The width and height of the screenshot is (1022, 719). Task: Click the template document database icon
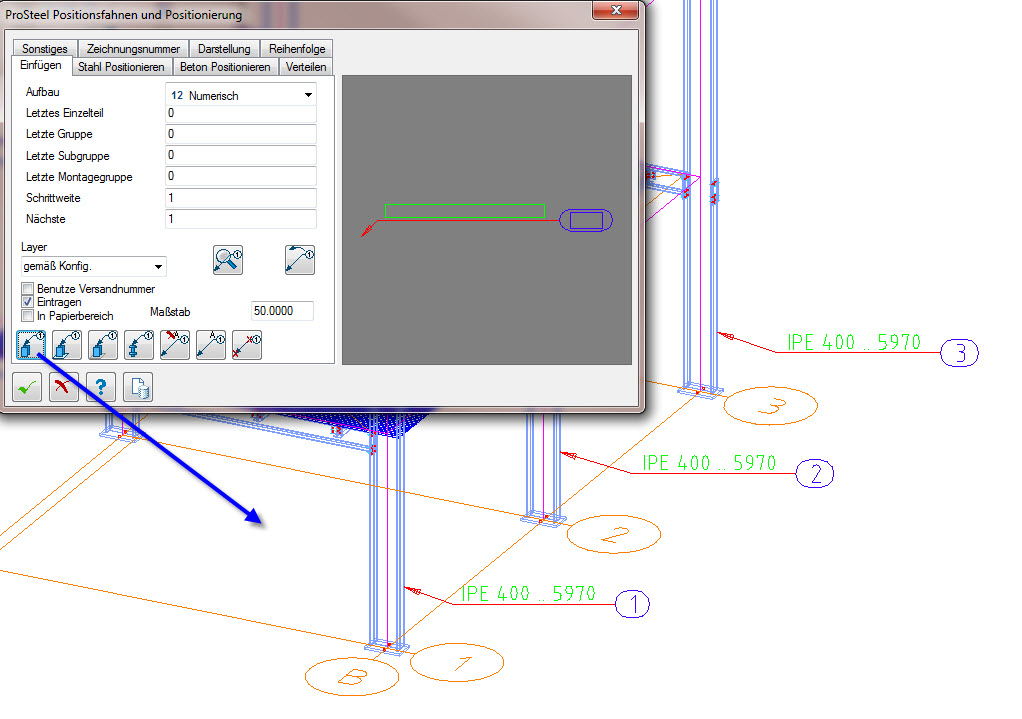(138, 387)
